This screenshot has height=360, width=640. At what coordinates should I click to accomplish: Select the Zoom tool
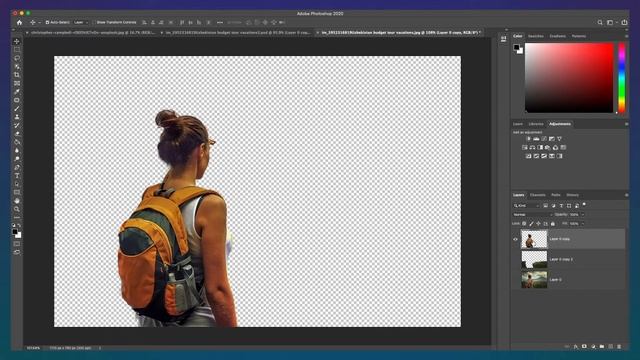17,209
